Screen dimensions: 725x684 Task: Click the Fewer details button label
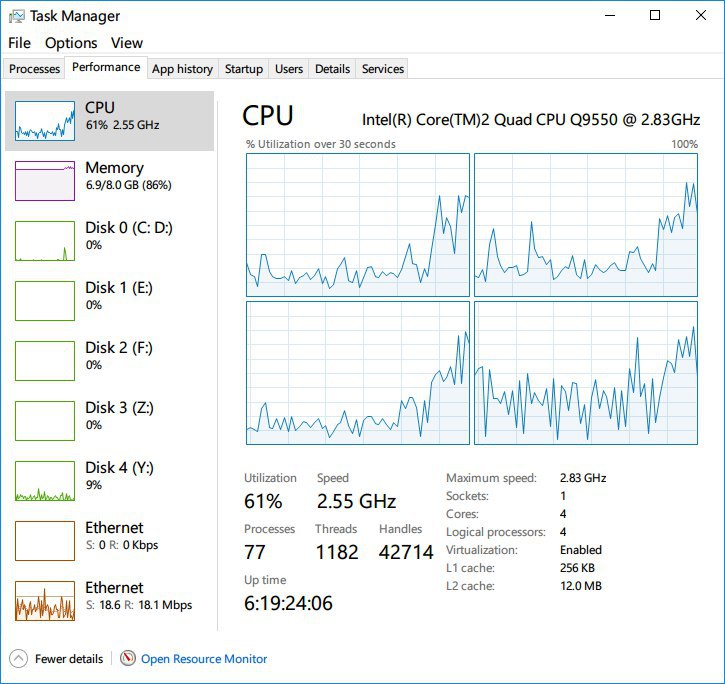[x=69, y=659]
